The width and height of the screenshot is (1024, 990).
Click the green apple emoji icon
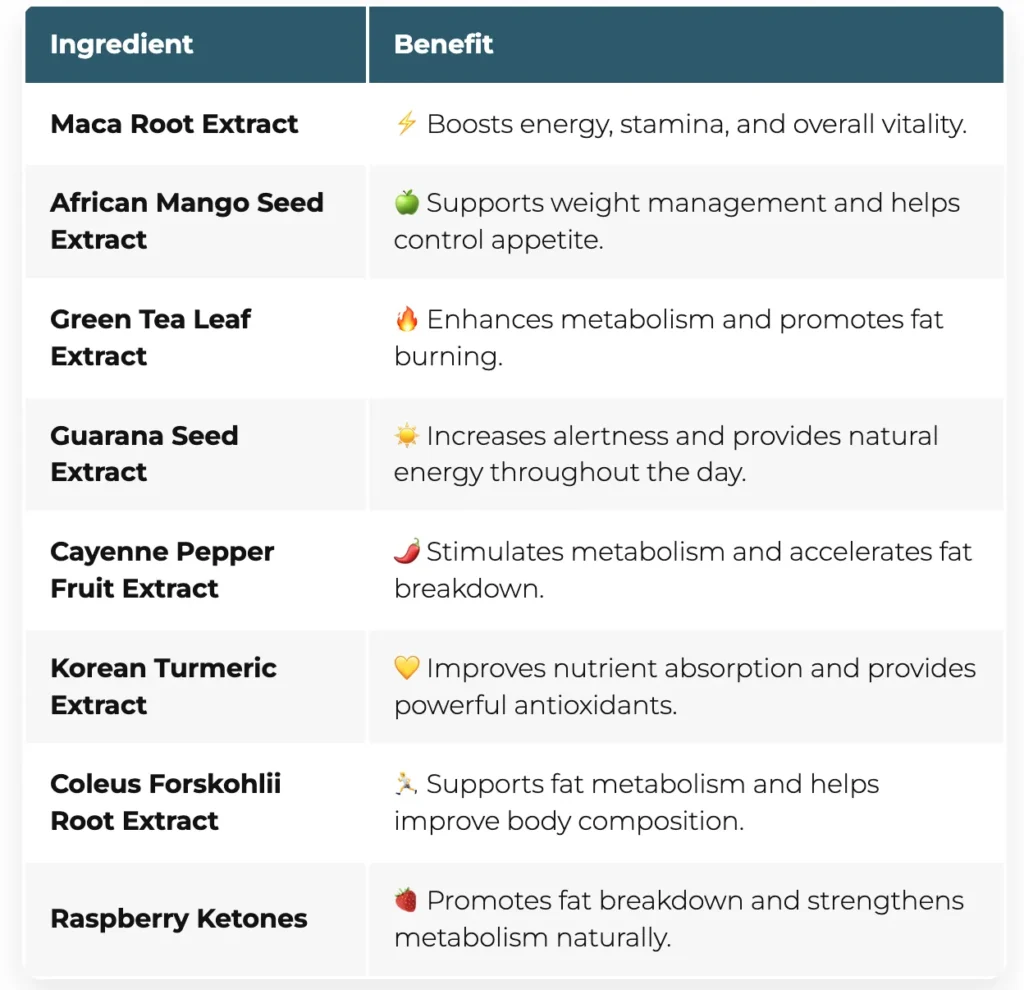pos(406,203)
